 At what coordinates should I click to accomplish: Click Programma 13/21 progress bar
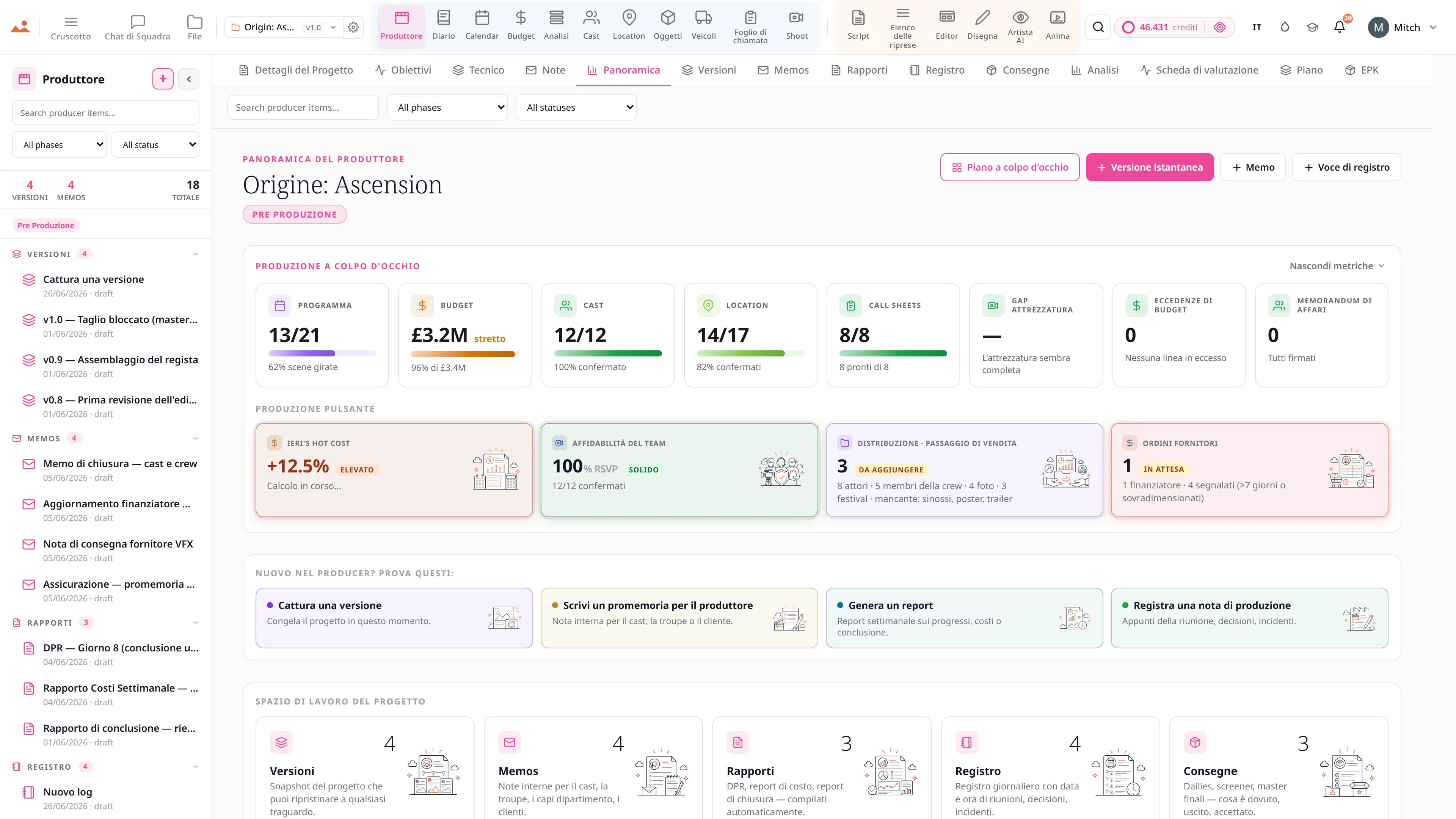point(322,353)
